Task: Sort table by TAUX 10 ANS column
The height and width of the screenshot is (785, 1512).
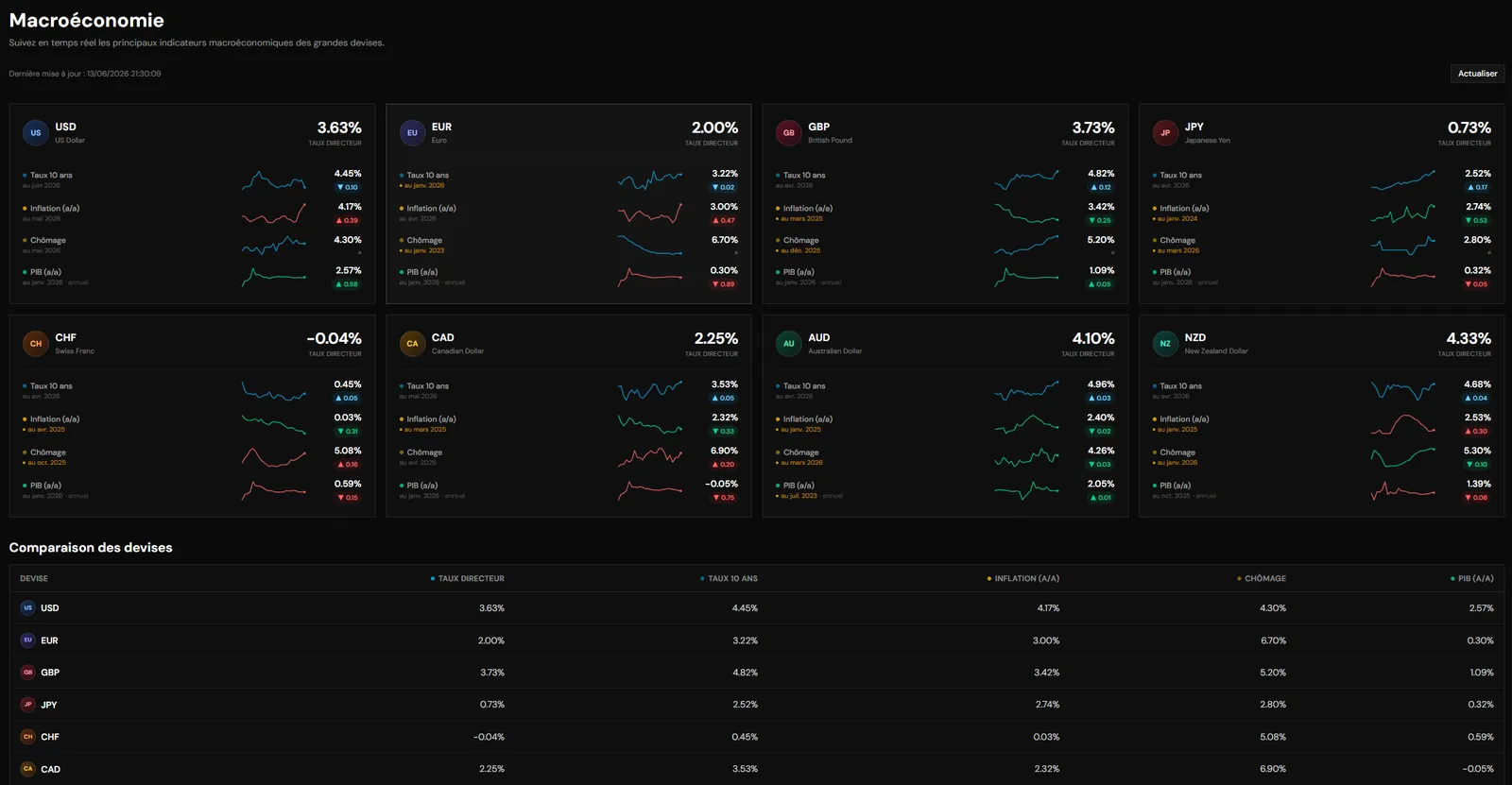Action: pos(729,579)
